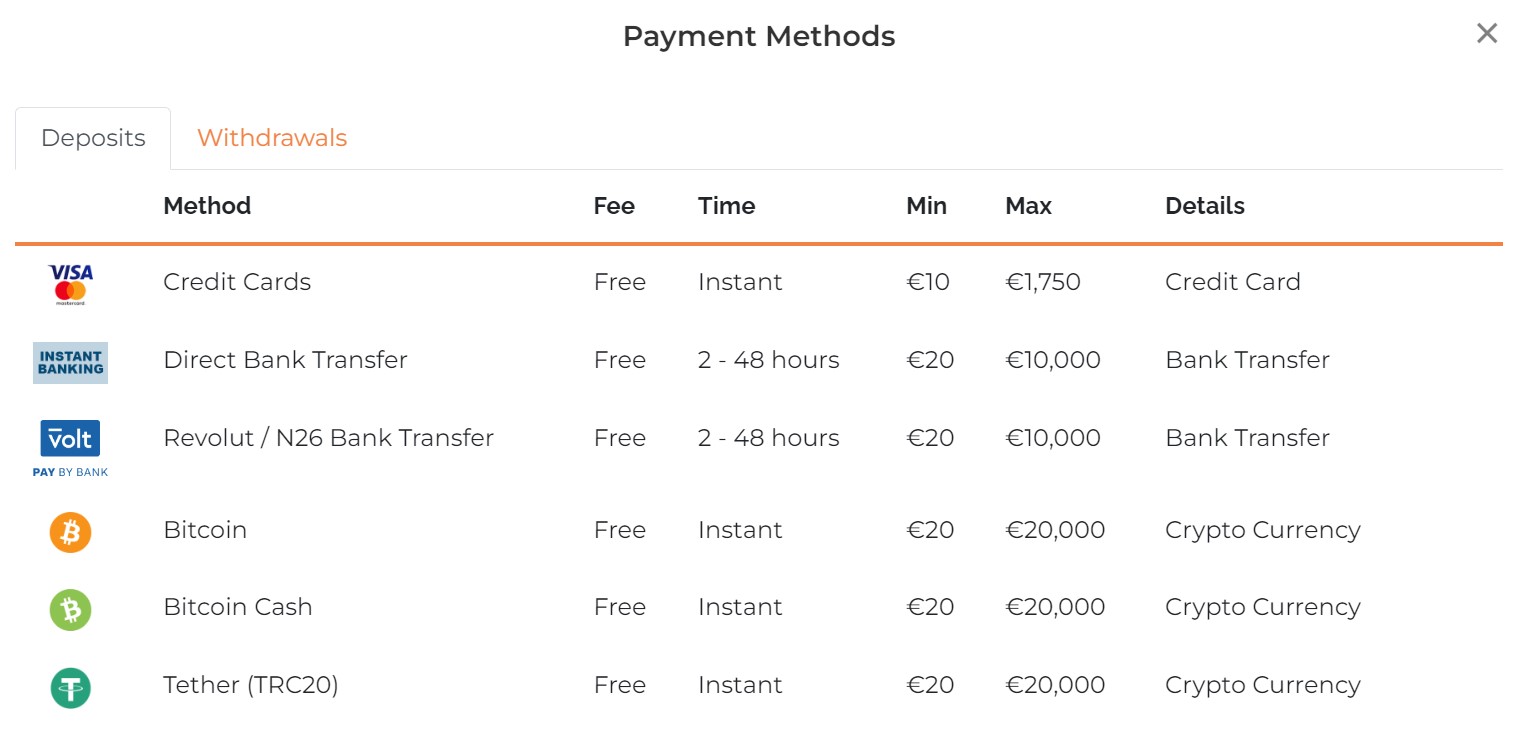
Task: Select the Deposits tab
Action: [93, 138]
